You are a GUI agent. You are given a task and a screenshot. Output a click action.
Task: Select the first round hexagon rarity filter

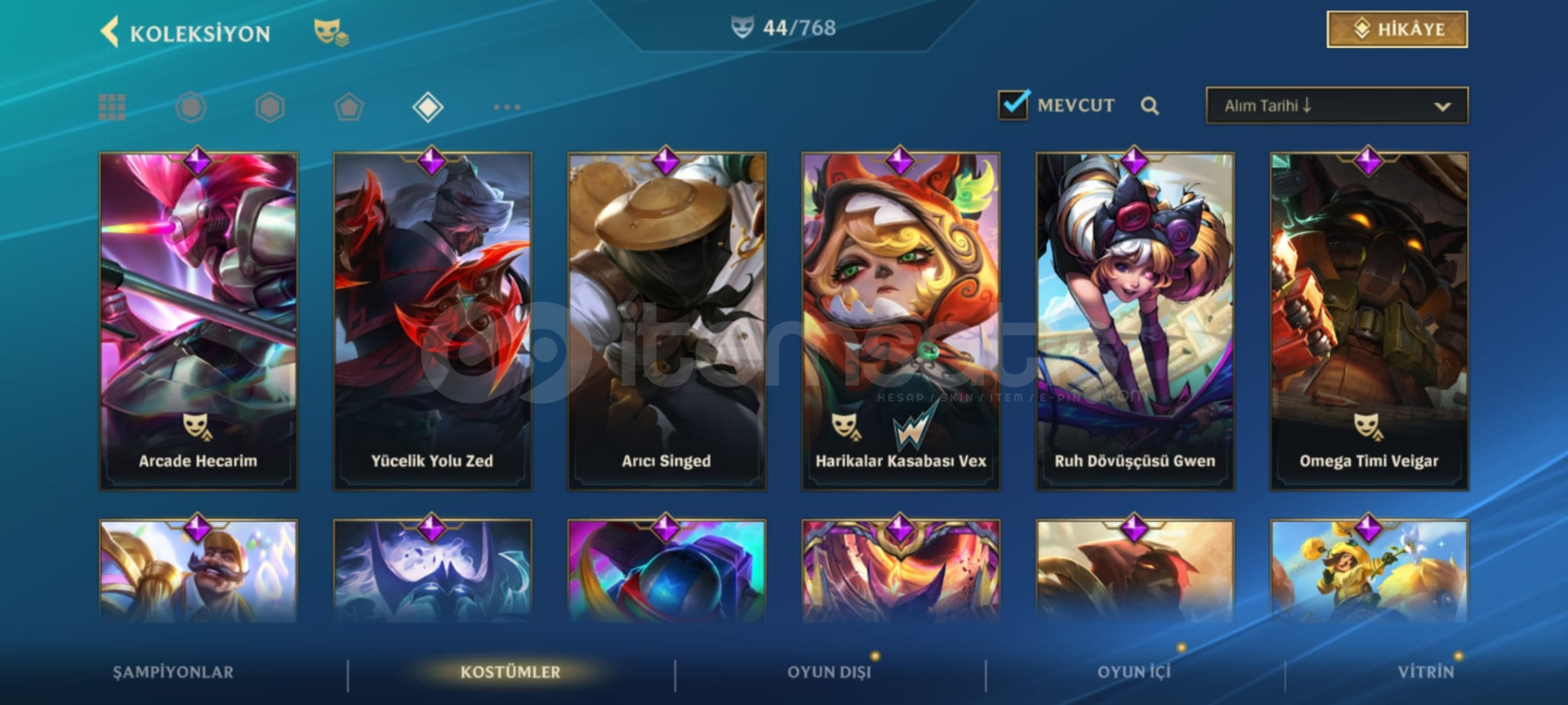click(191, 107)
